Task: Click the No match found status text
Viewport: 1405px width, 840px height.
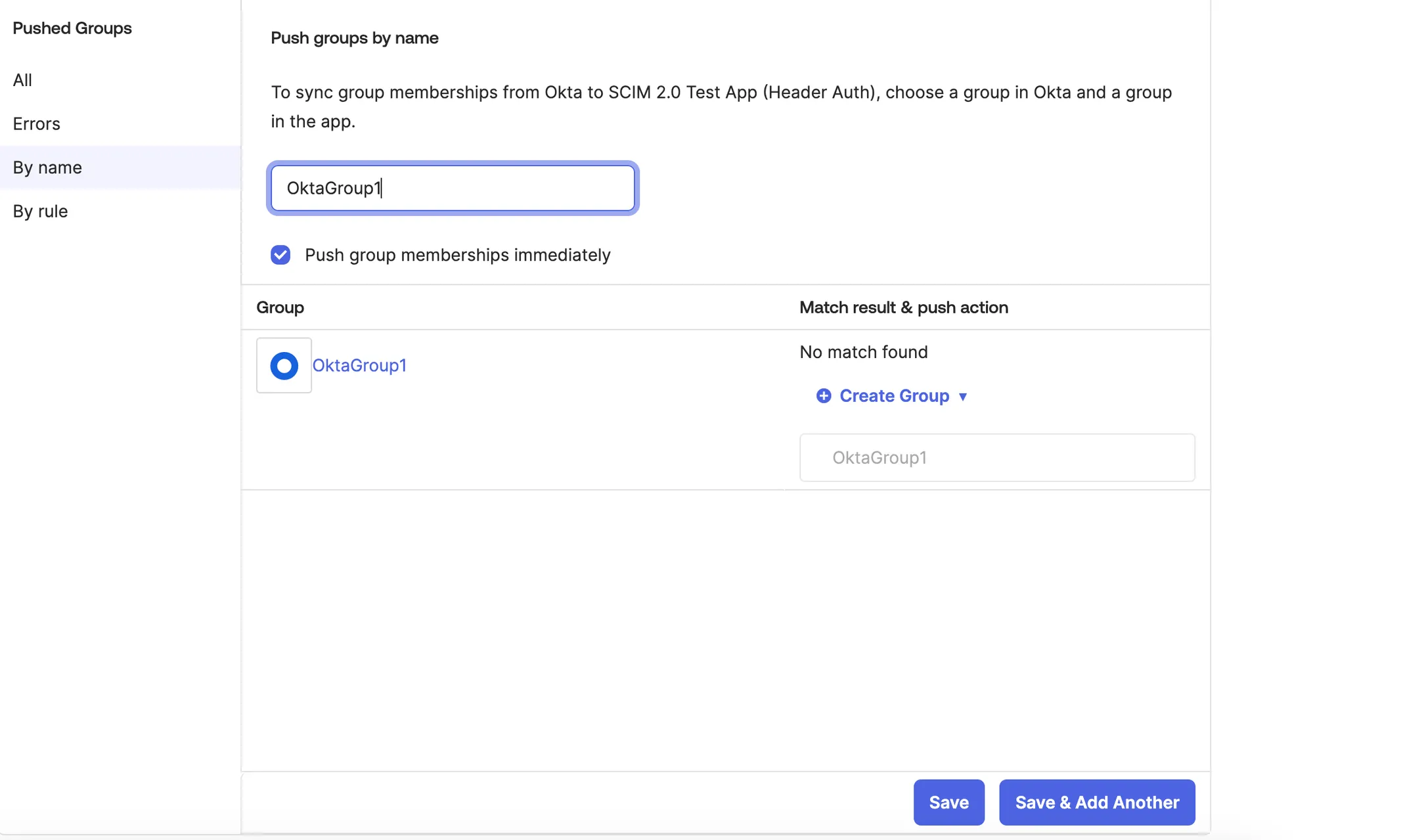Action: [x=863, y=352]
